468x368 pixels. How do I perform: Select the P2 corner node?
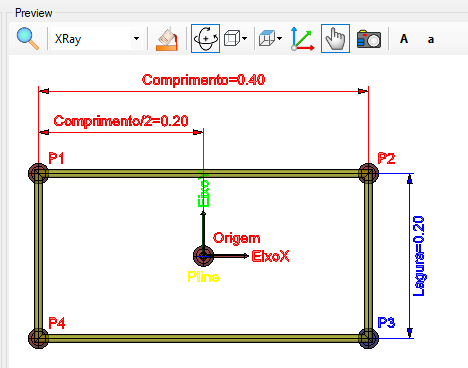(368, 173)
